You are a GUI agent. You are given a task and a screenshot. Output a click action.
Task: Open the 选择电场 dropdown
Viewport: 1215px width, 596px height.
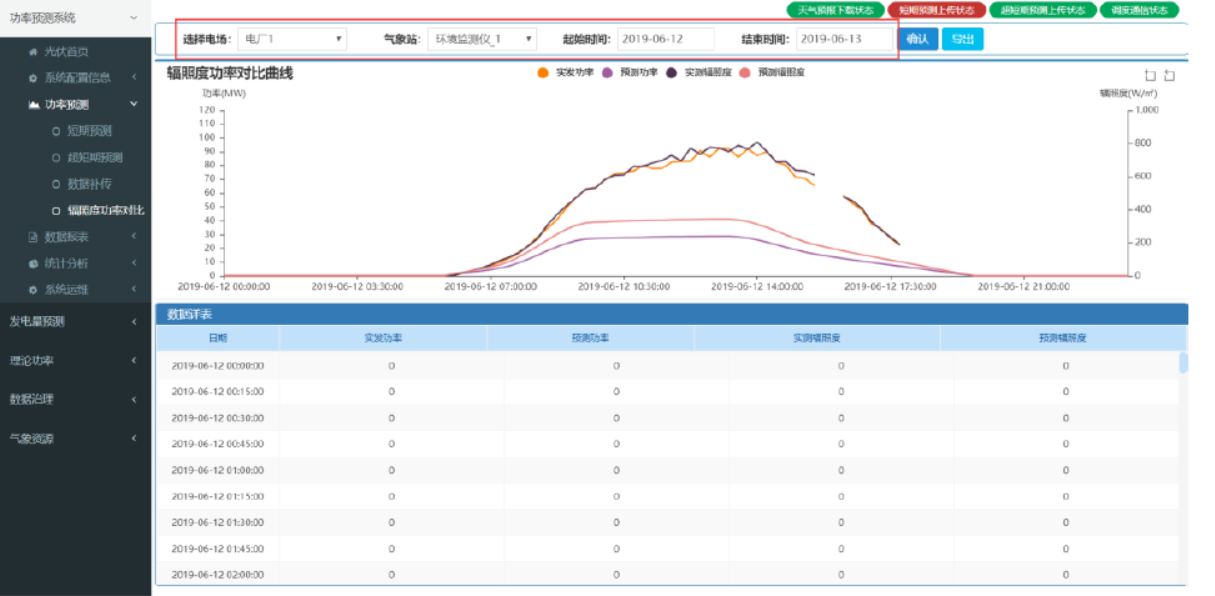pyautogui.click(x=292, y=39)
